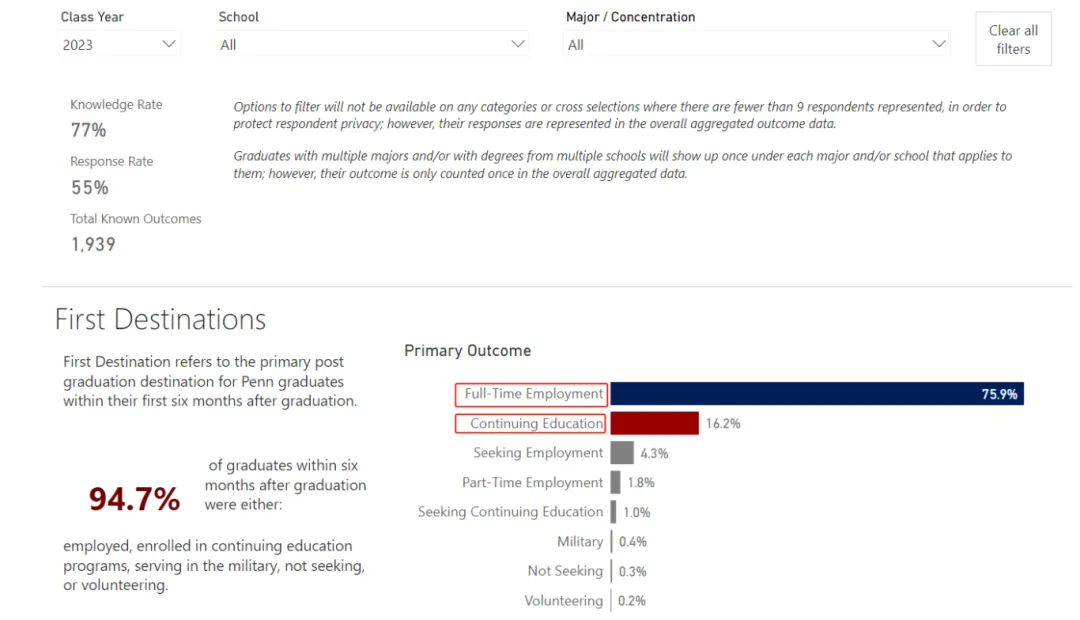Click the Volunteering category label
This screenshot has height=620, width=1080.
[564, 601]
